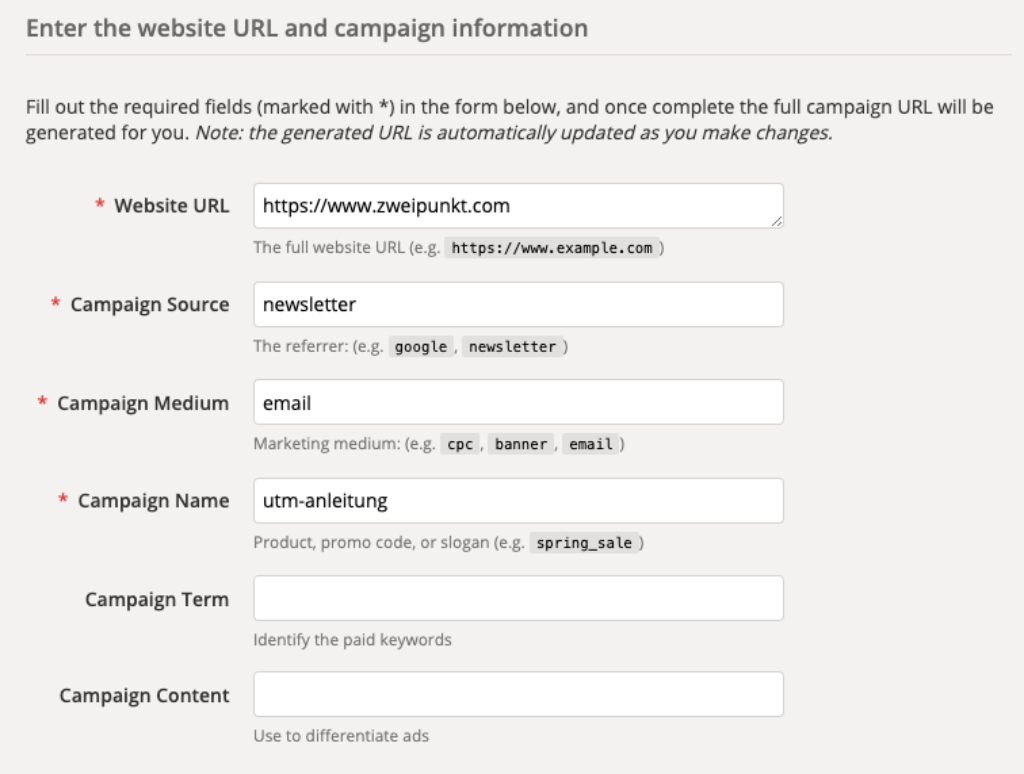Click the empty Campaign Term field
Image resolution: width=1024 pixels, height=774 pixels.
(x=518, y=598)
